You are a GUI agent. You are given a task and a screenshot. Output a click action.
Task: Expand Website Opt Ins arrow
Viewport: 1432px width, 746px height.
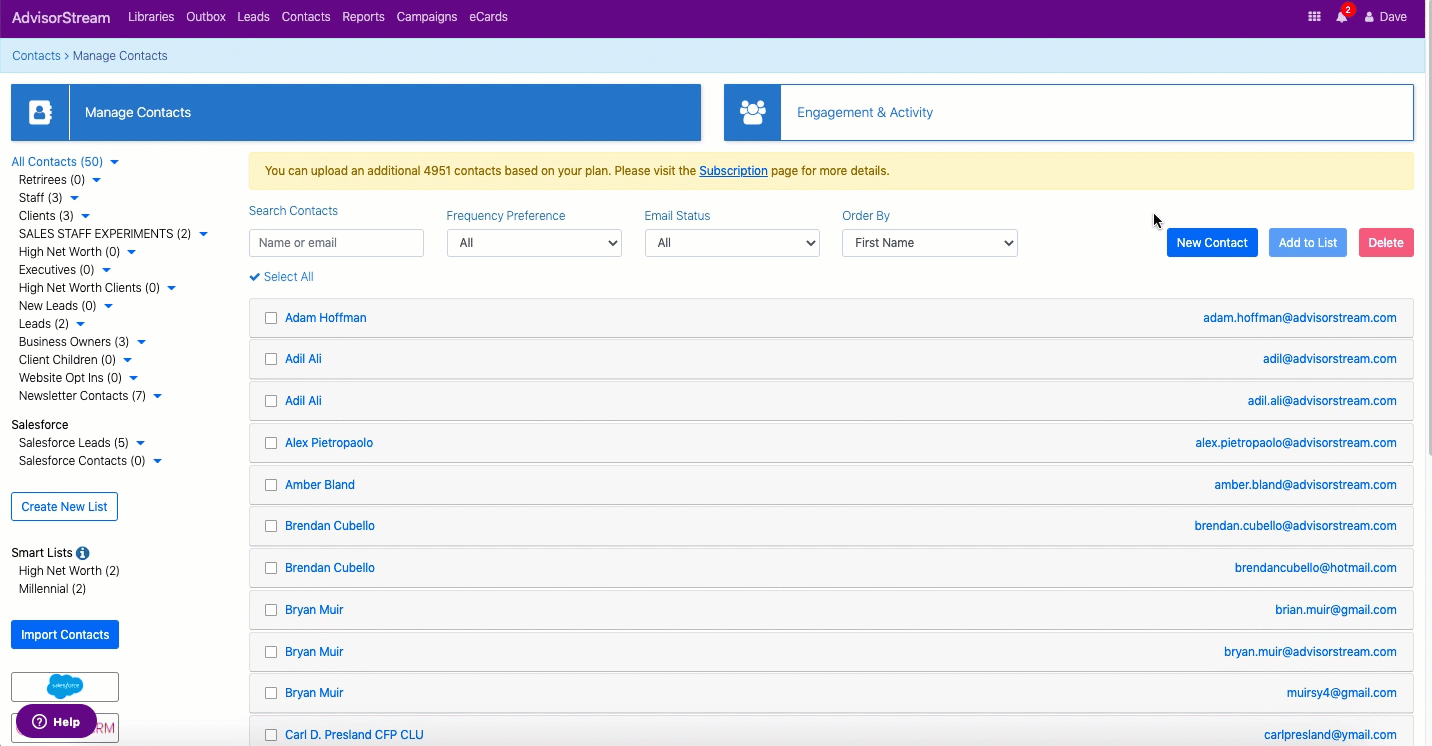click(x=133, y=378)
